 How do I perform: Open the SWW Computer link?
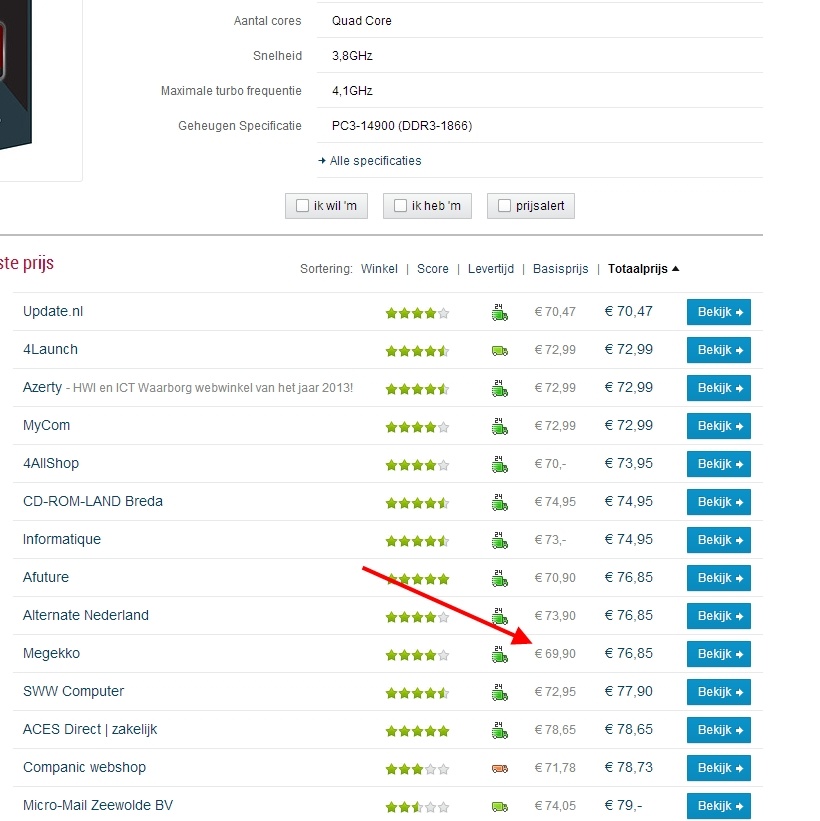[x=73, y=691]
